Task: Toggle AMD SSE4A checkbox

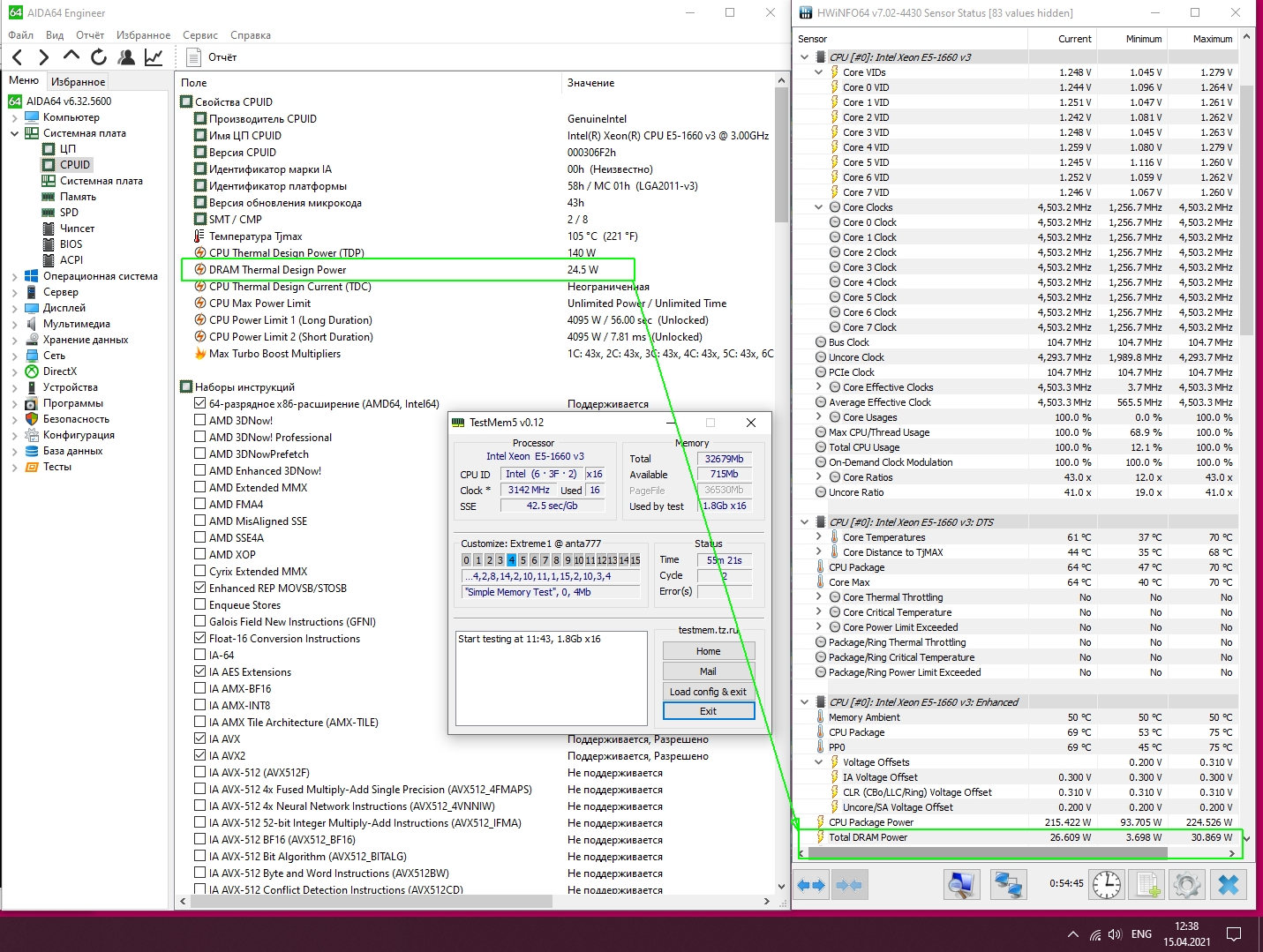Action: pos(200,538)
